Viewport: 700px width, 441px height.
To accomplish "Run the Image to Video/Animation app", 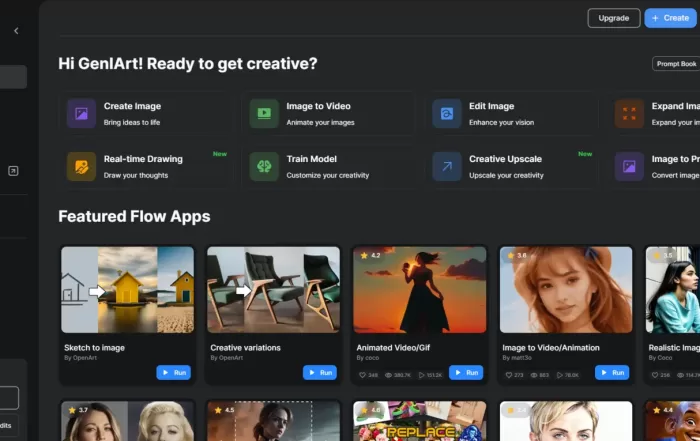I will click(x=612, y=372).
